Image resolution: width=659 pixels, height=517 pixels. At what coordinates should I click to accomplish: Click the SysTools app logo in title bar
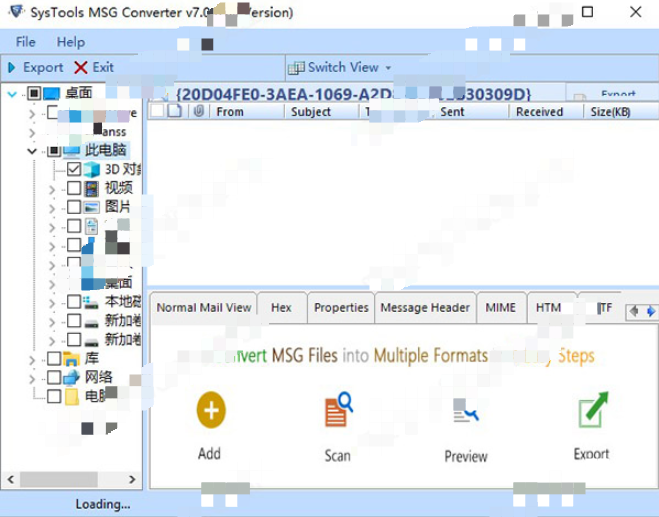[x=16, y=11]
